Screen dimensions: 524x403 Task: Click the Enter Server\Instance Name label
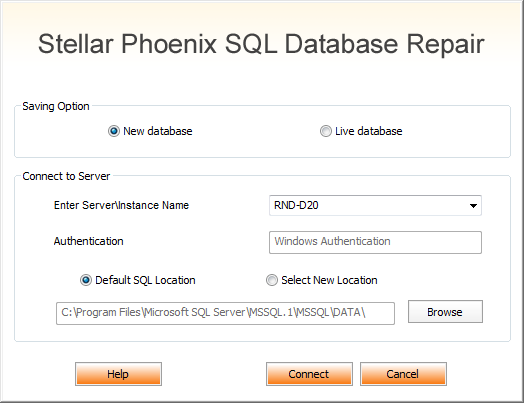click(x=121, y=205)
